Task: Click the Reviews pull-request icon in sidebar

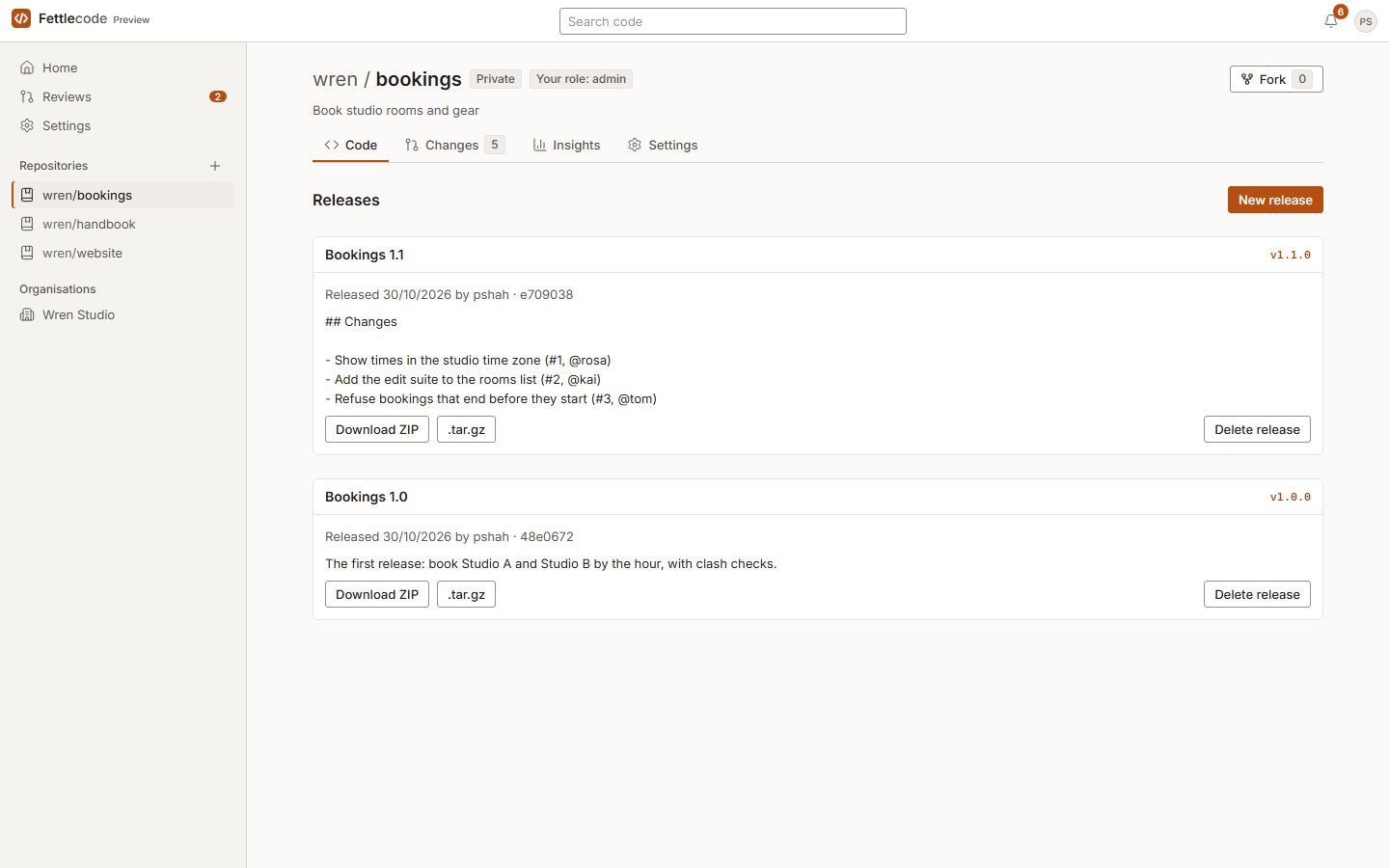Action: click(27, 96)
